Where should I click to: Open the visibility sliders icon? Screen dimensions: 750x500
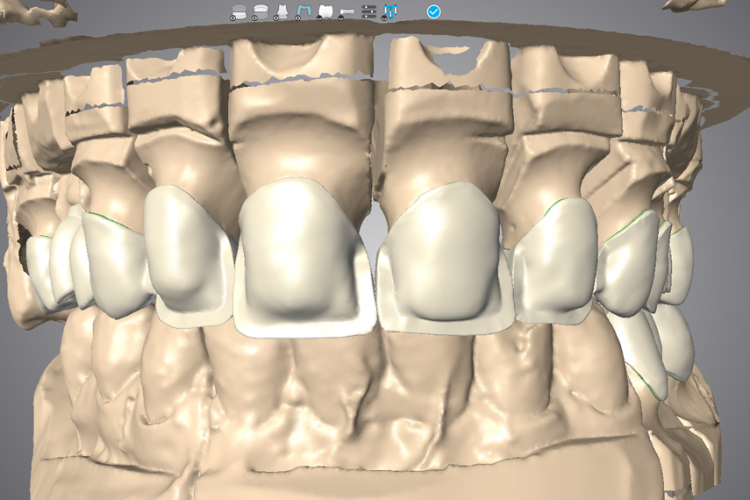369,11
